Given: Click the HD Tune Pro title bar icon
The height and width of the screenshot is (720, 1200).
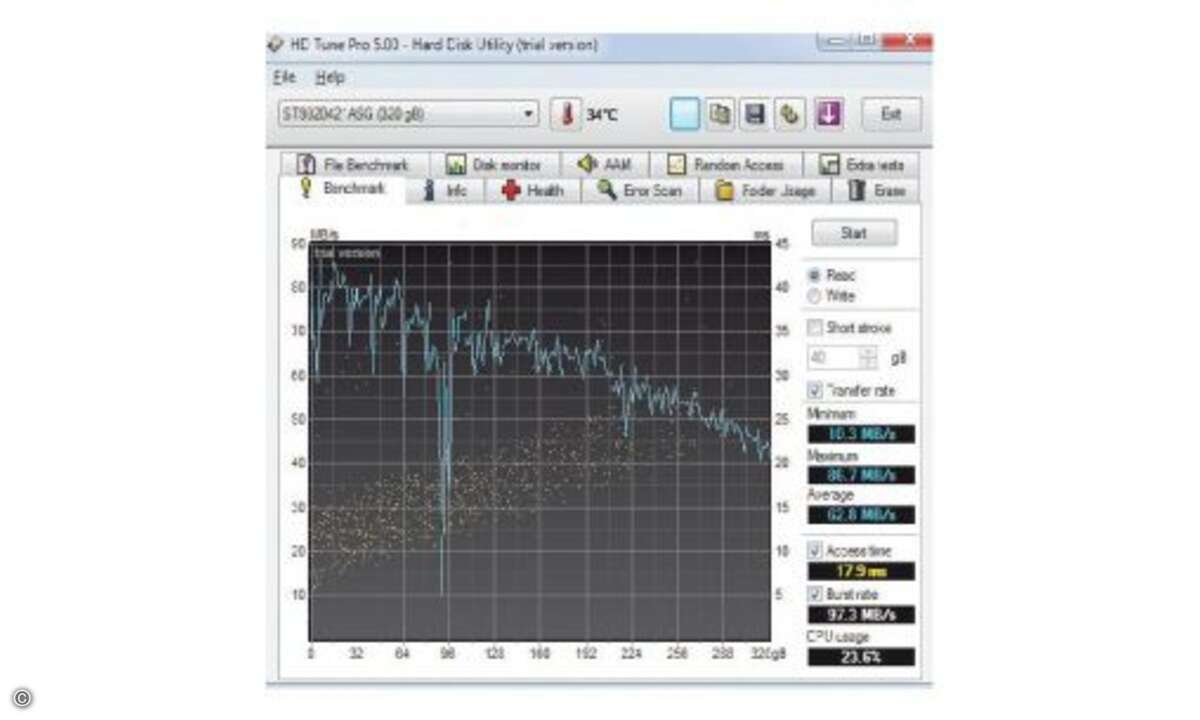Looking at the screenshot, I should [277, 45].
